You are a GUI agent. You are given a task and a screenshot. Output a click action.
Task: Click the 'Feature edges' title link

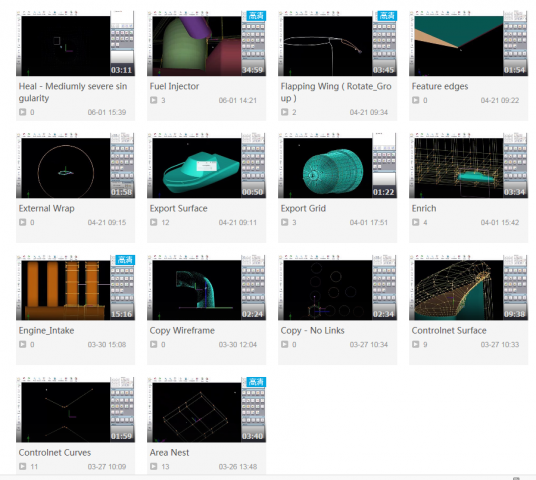coord(440,86)
